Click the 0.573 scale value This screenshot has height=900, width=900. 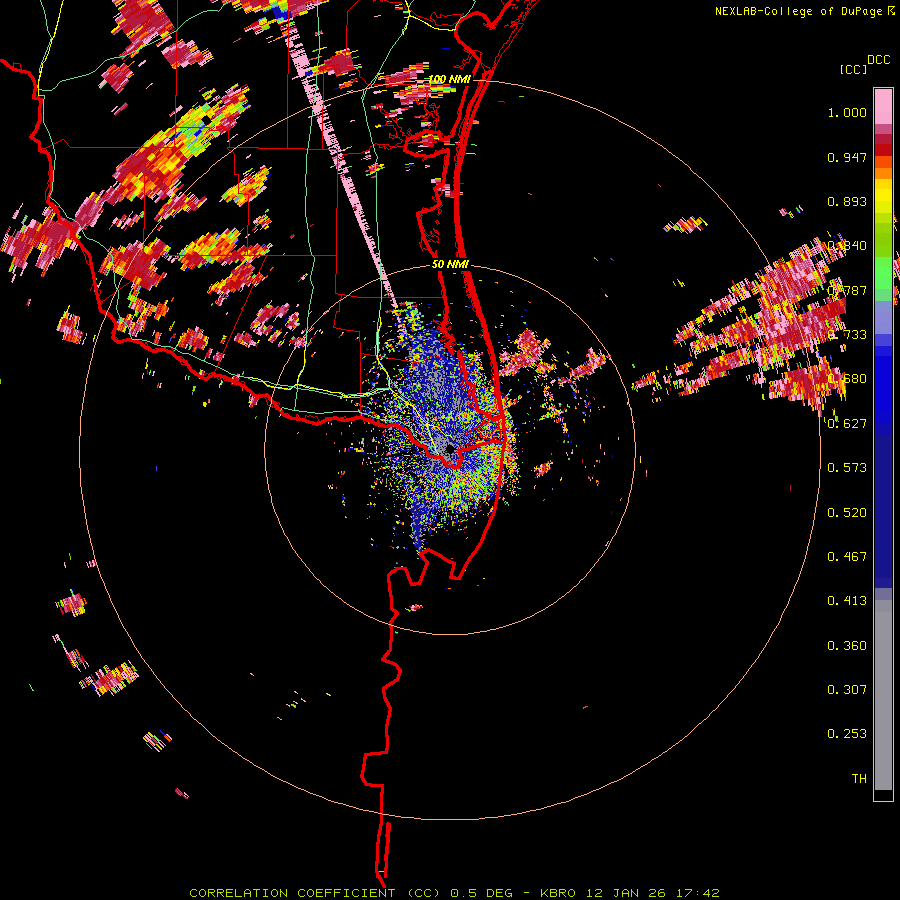coord(847,467)
